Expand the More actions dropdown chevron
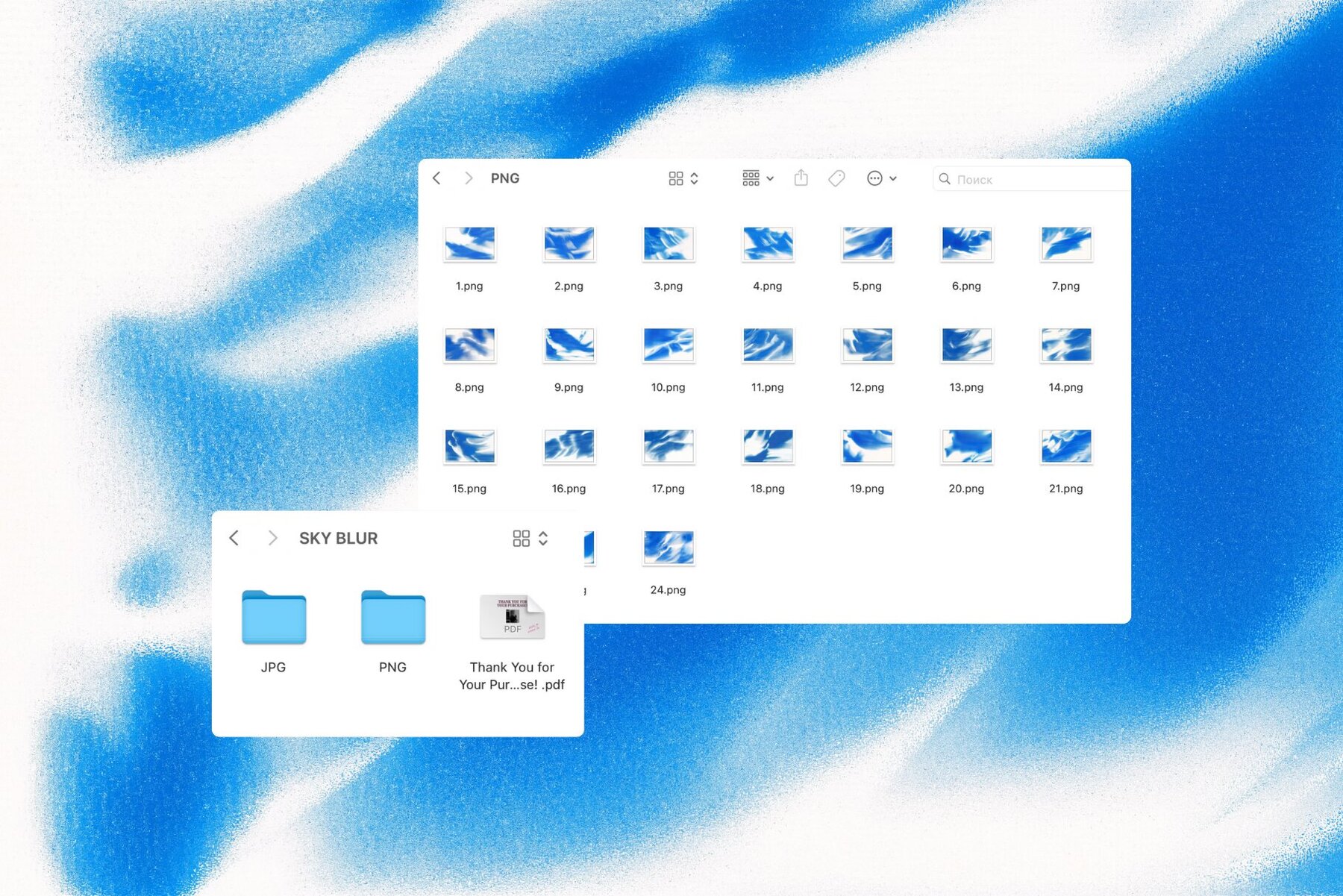The image size is (1343, 896). [x=894, y=178]
